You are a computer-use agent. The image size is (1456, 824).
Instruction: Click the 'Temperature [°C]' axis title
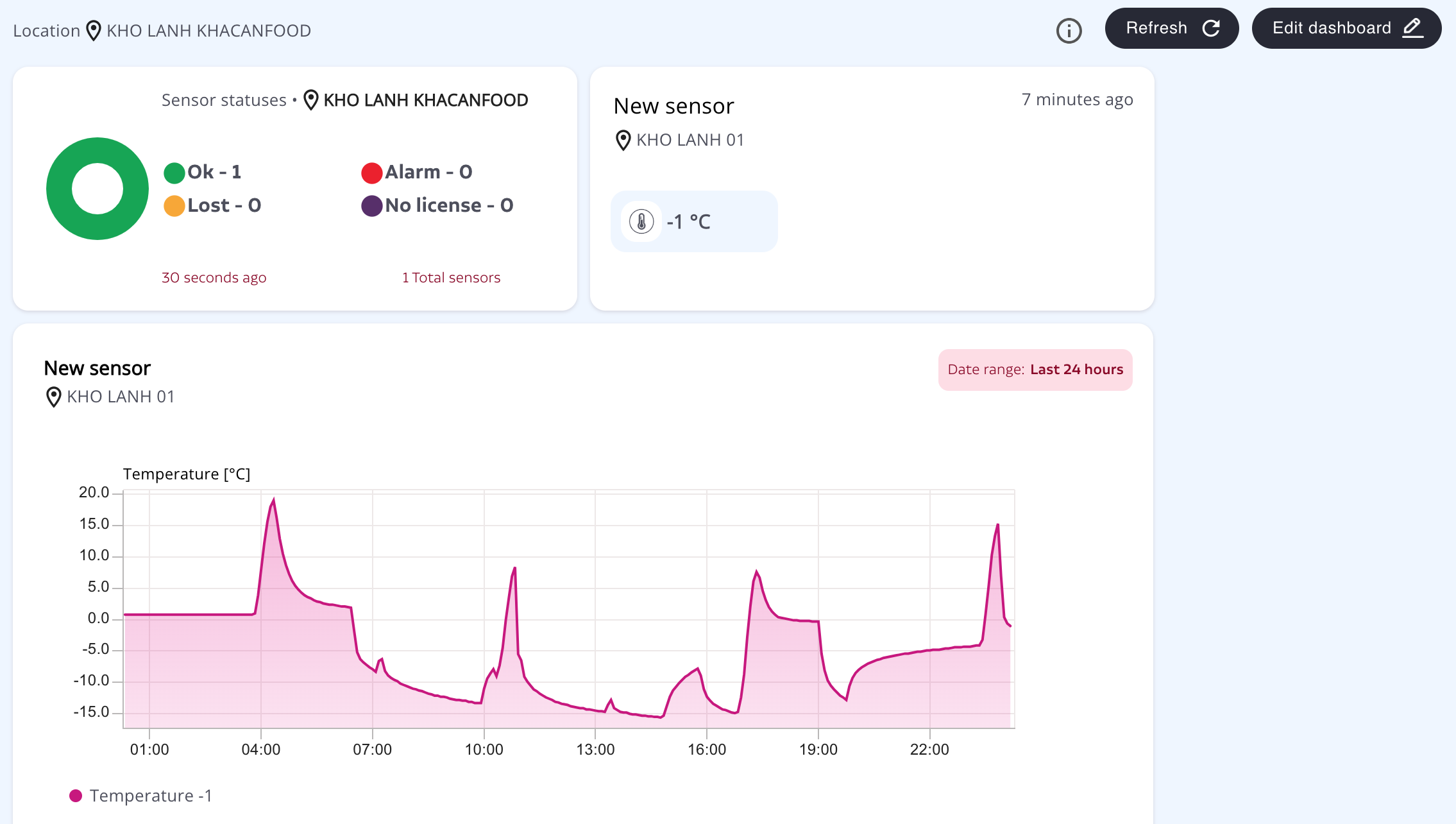(187, 474)
